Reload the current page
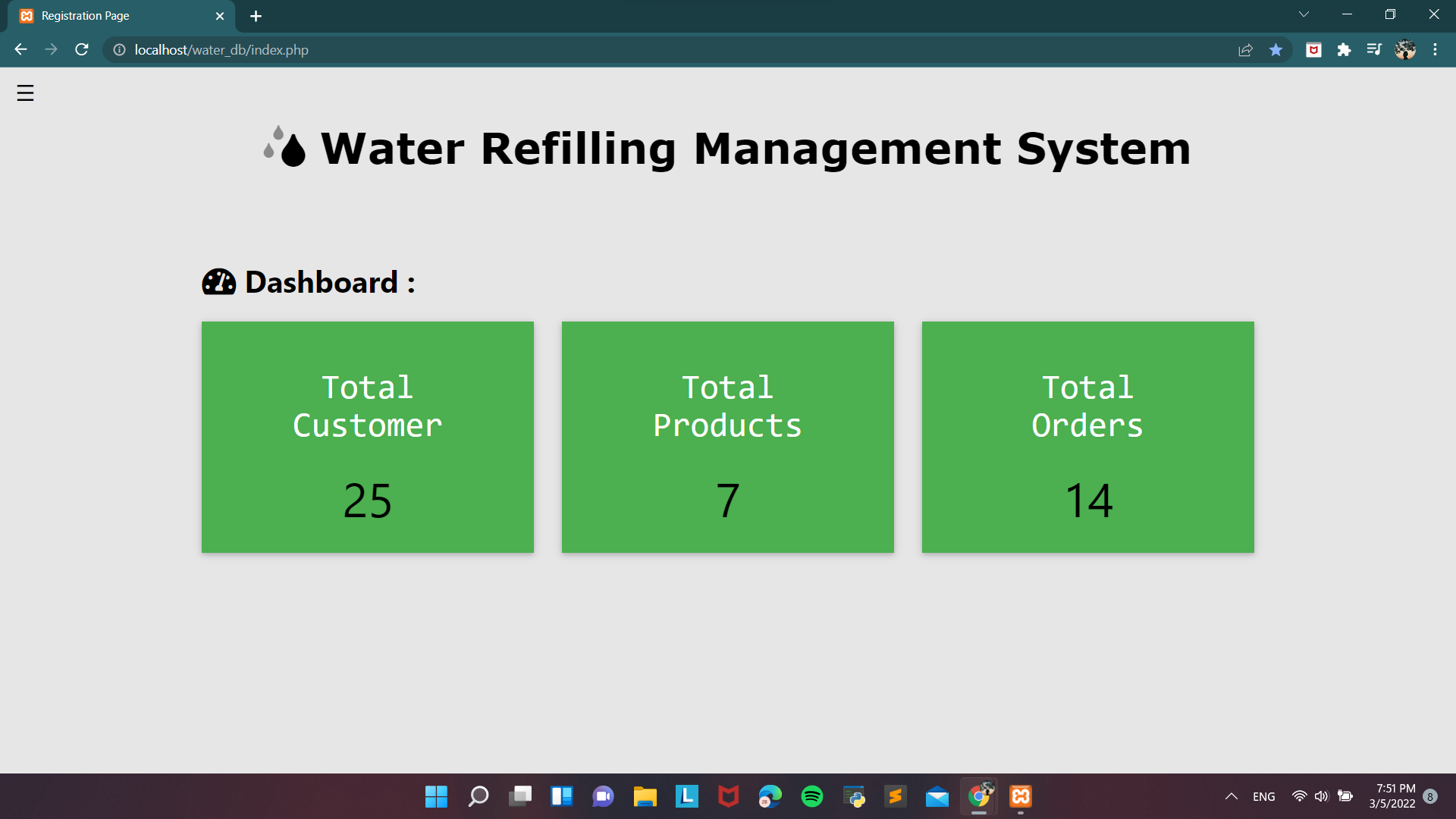The image size is (1456, 819). tap(81, 49)
